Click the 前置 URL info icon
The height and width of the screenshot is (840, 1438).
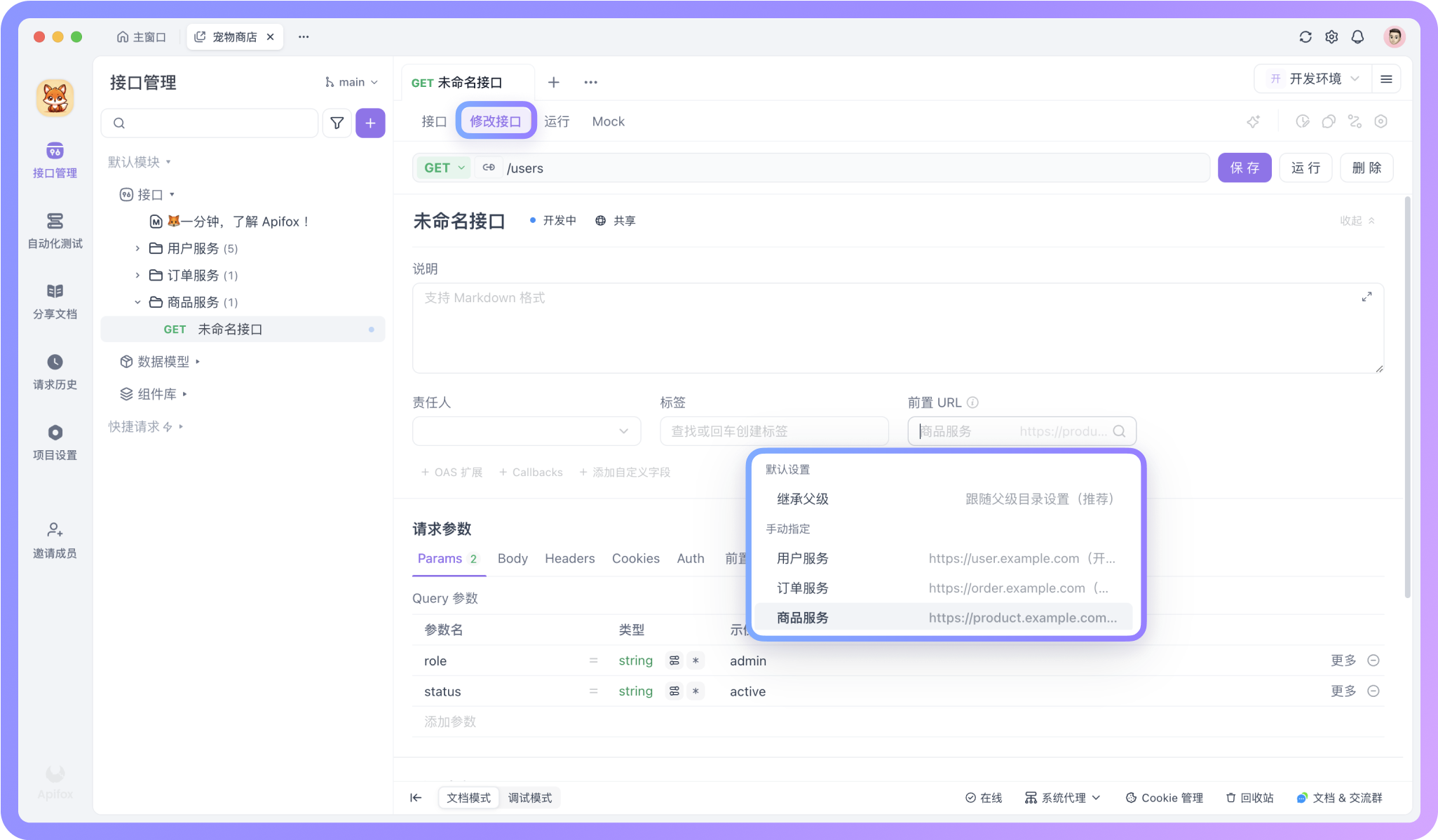tap(972, 402)
